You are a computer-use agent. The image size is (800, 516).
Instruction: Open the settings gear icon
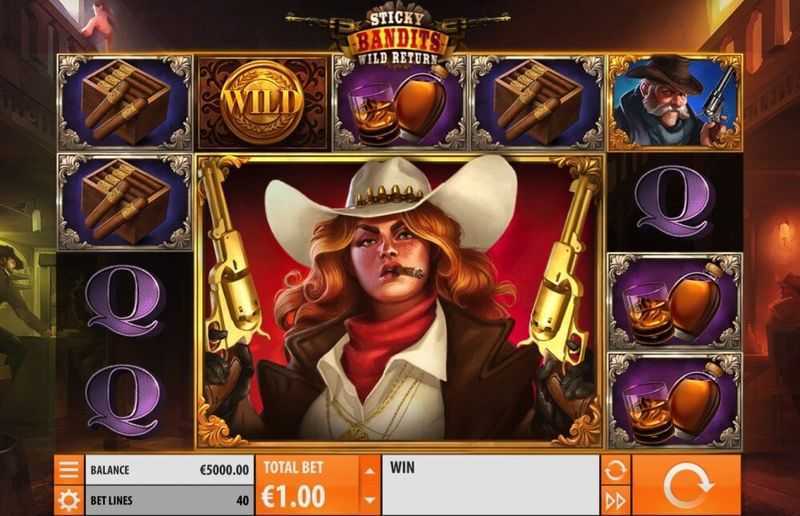(69, 500)
